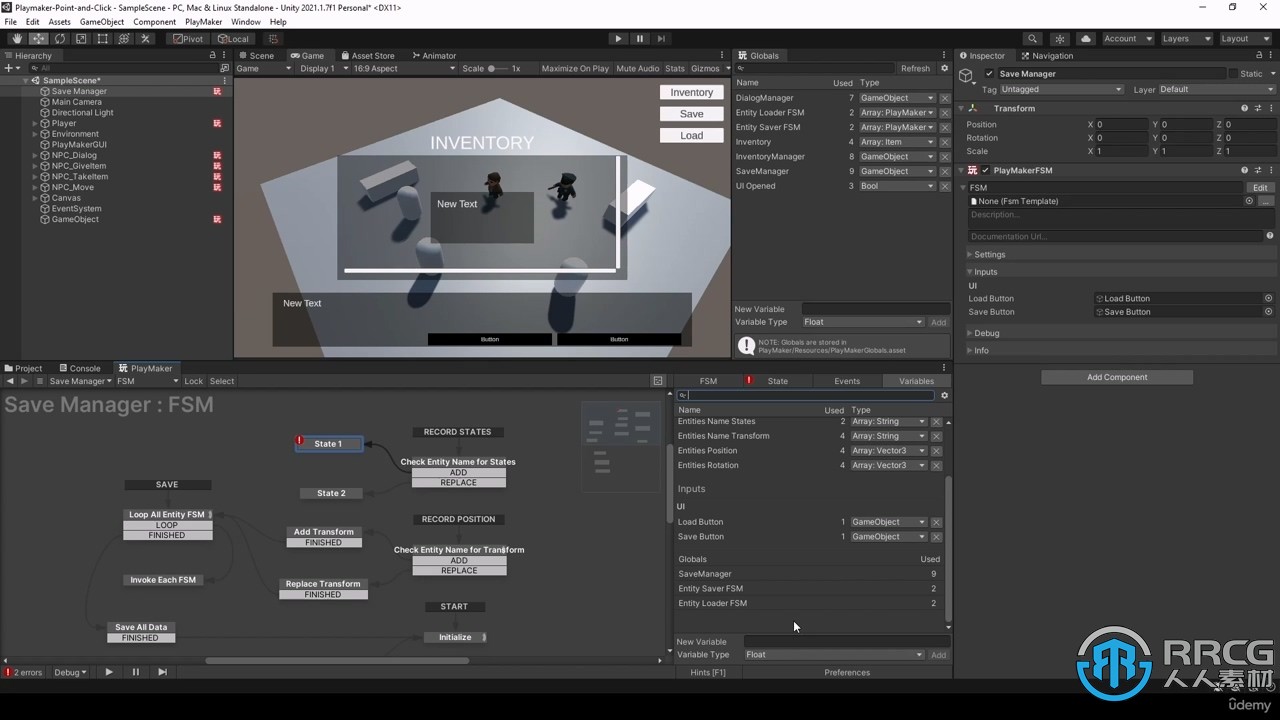The image size is (1280, 720).
Task: Toggle the Static checkbox in Inspector
Action: pyautogui.click(x=1233, y=74)
